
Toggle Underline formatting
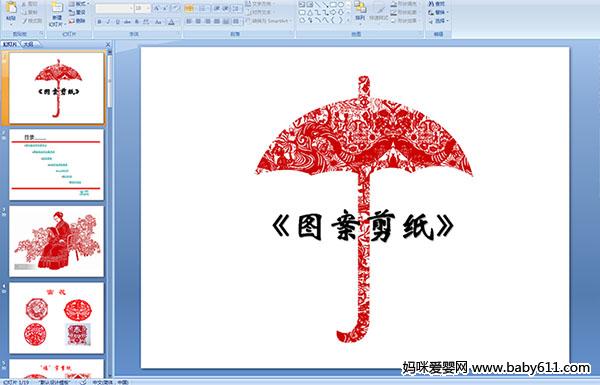(x=117, y=22)
